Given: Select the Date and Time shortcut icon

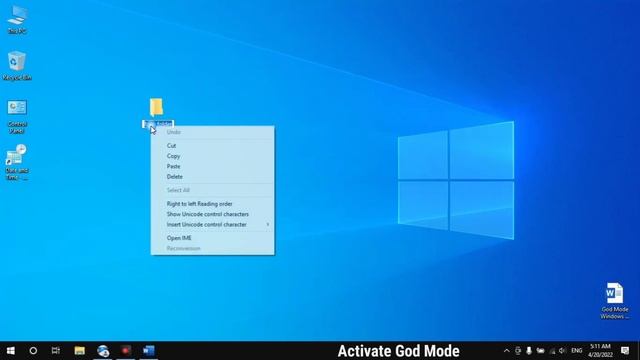Looking at the screenshot, I should click(17, 162).
